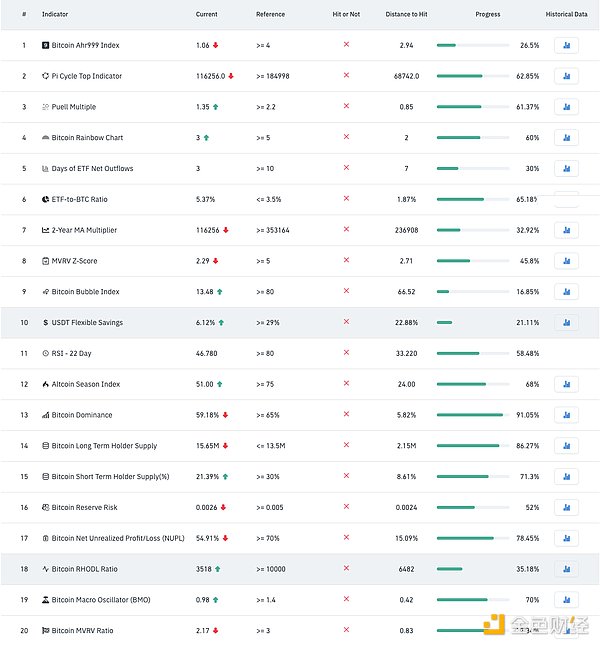Image resolution: width=600 pixels, height=646 pixels.
Task: Click the clock icon beside RSI - 22 Day
Action: point(45,353)
